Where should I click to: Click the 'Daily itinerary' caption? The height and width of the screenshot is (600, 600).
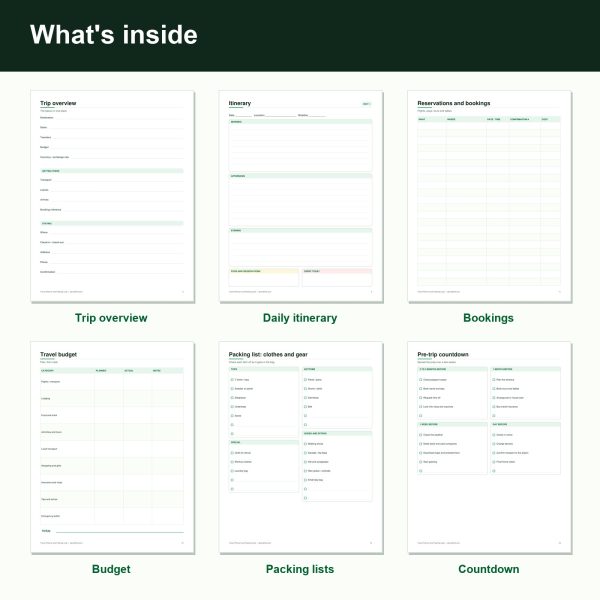(x=300, y=318)
